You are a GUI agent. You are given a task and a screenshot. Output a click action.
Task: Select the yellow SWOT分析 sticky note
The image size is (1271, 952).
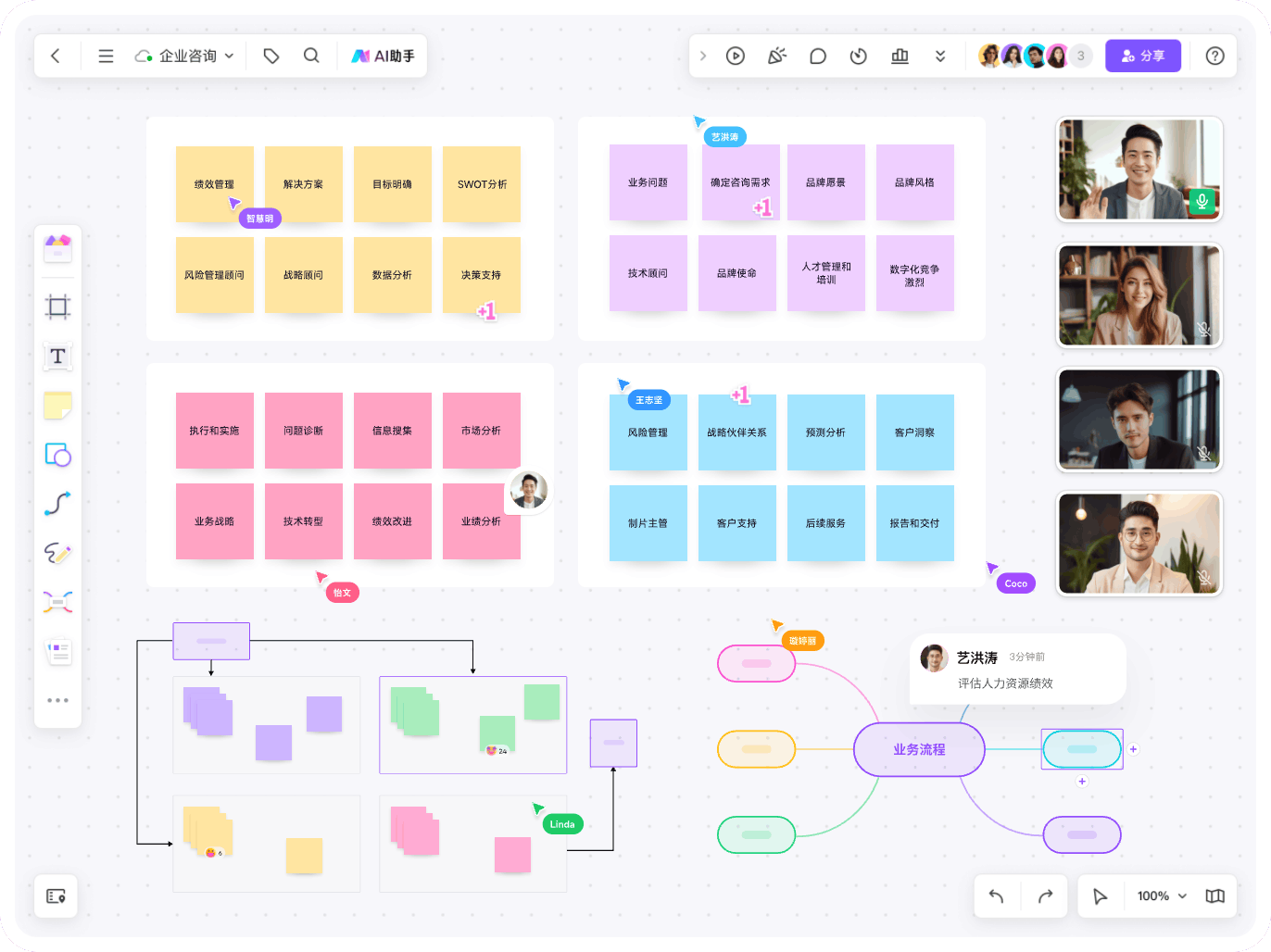click(x=482, y=183)
